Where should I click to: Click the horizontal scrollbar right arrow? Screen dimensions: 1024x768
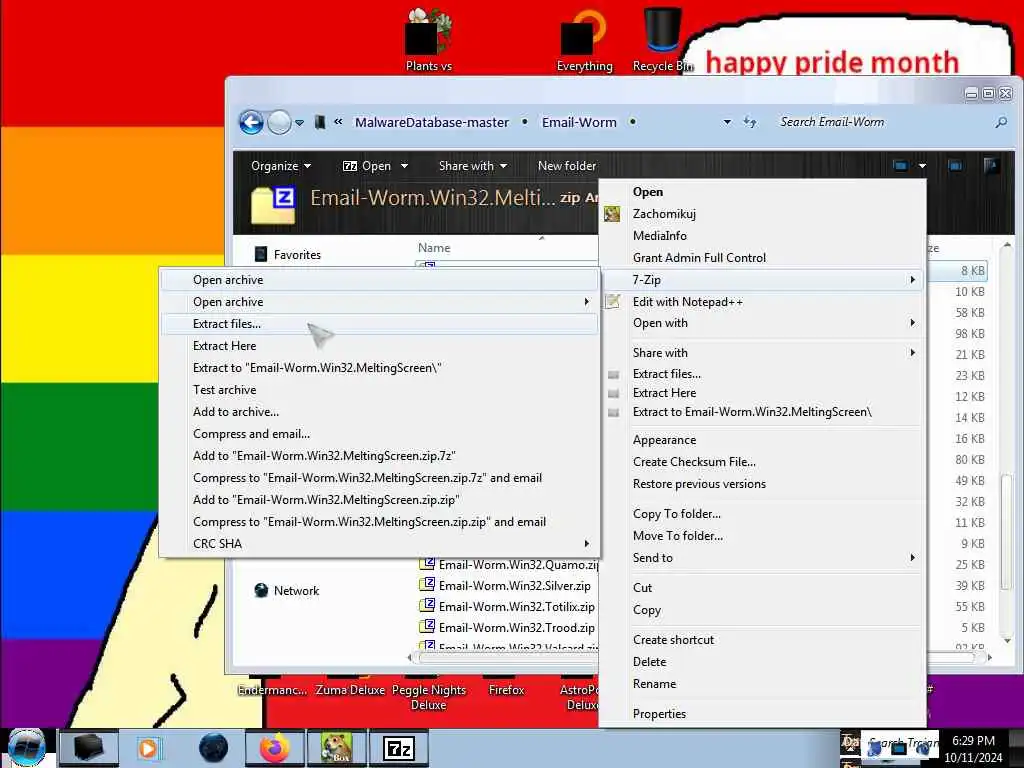click(990, 658)
